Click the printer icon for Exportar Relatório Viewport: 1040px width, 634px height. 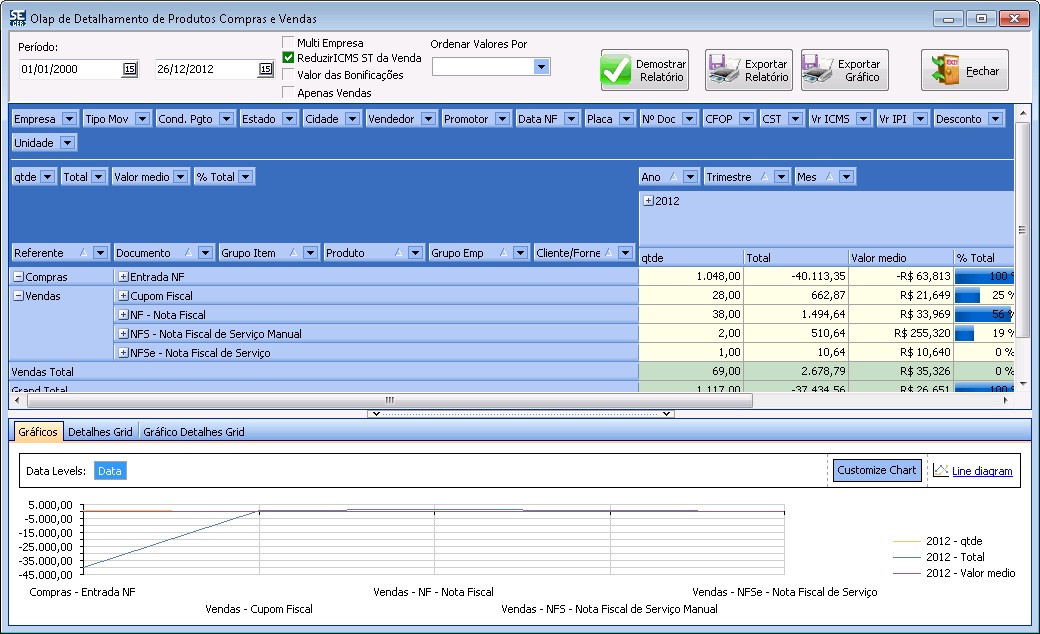[724, 71]
